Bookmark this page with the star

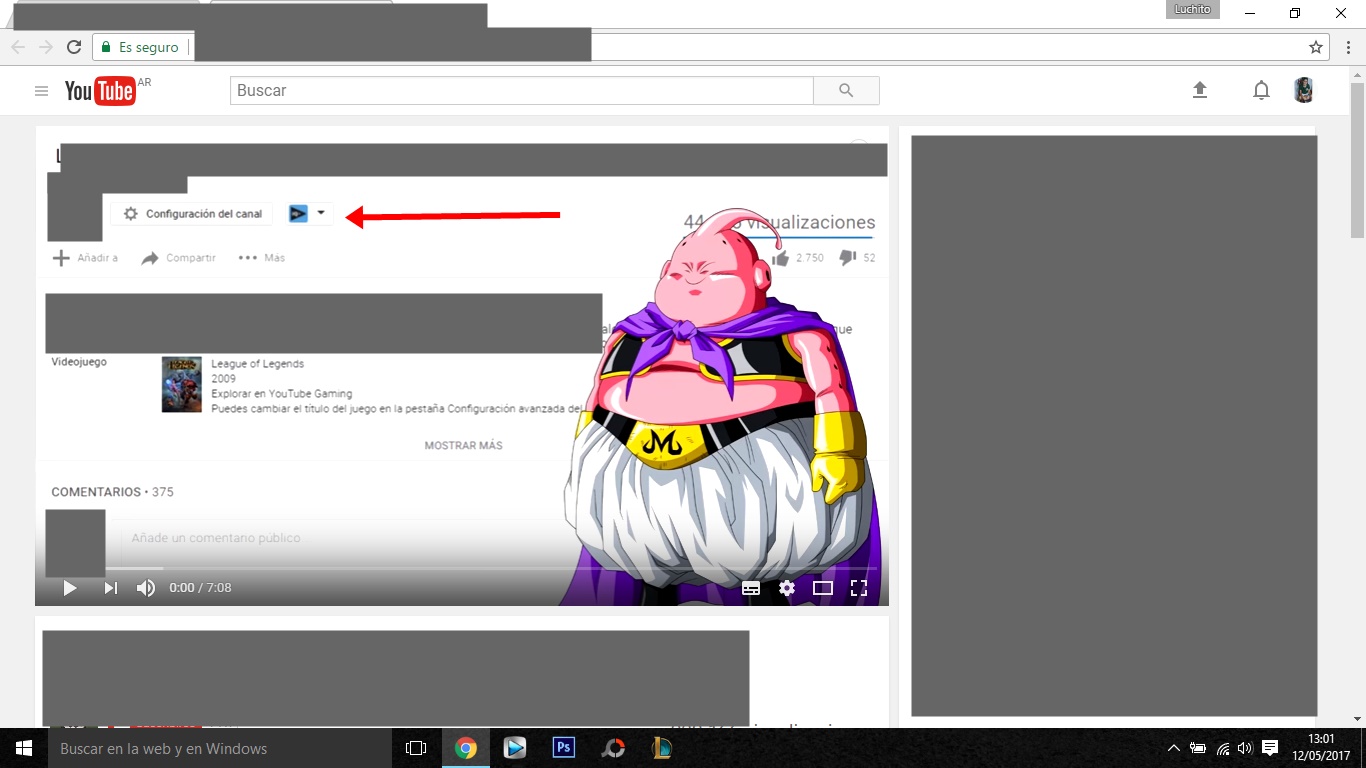coord(1316,47)
